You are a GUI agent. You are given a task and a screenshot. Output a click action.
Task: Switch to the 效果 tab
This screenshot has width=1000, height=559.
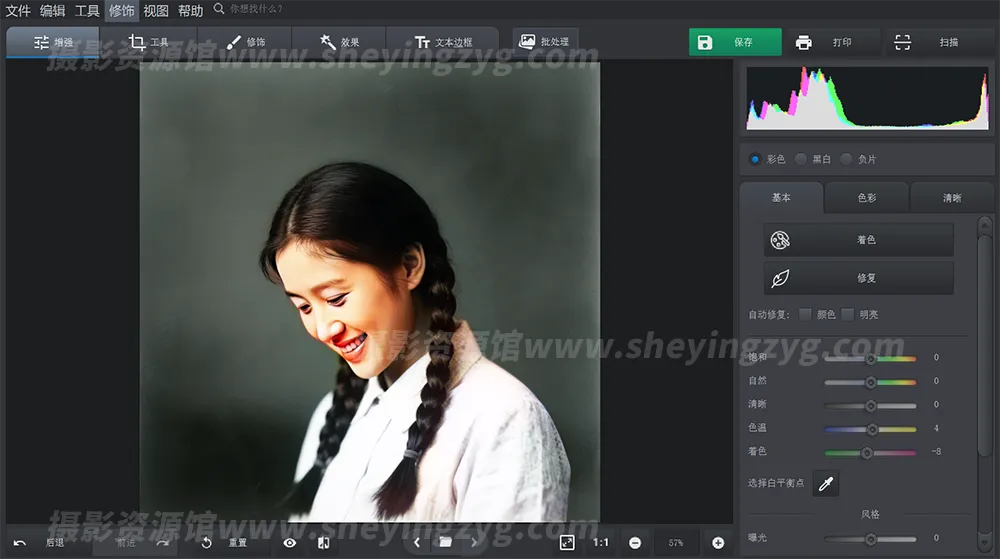pos(339,42)
